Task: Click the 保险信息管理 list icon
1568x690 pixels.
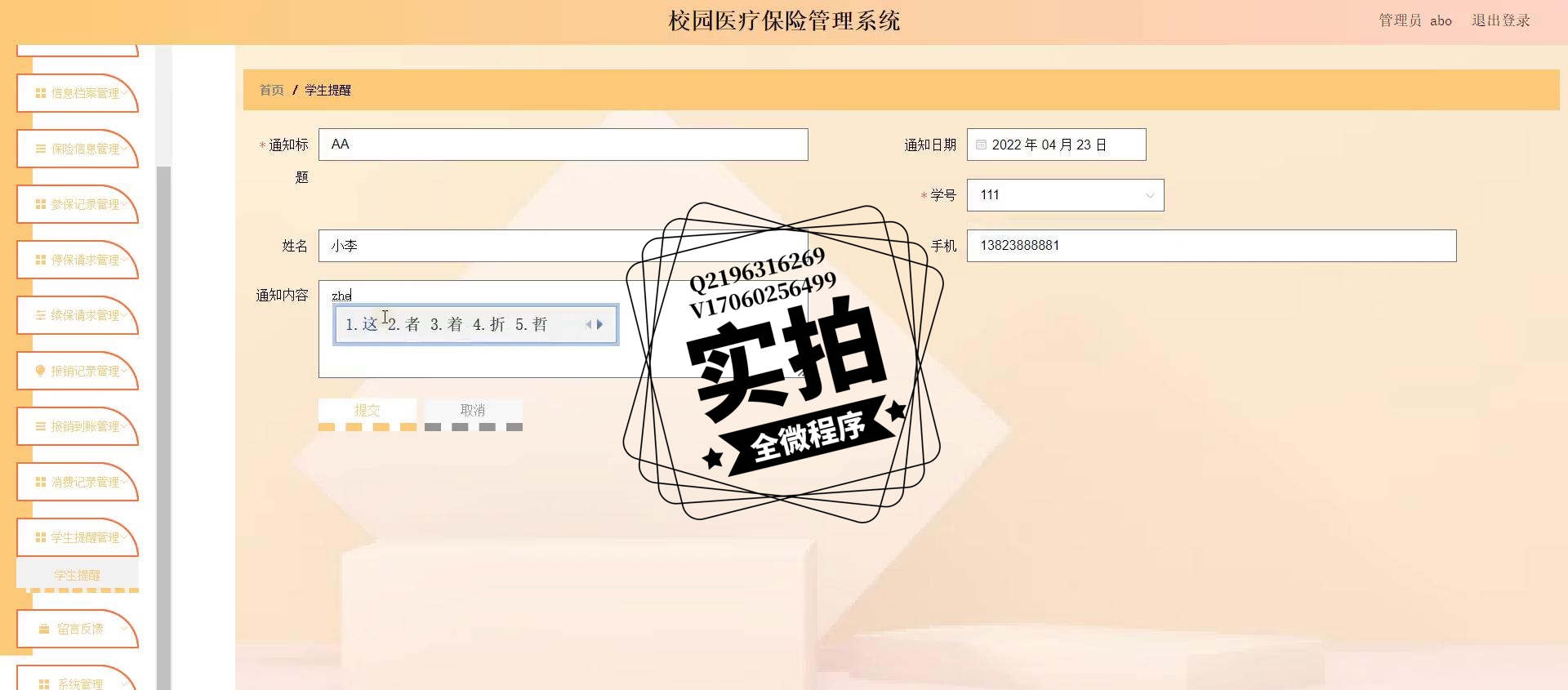Action: point(40,149)
